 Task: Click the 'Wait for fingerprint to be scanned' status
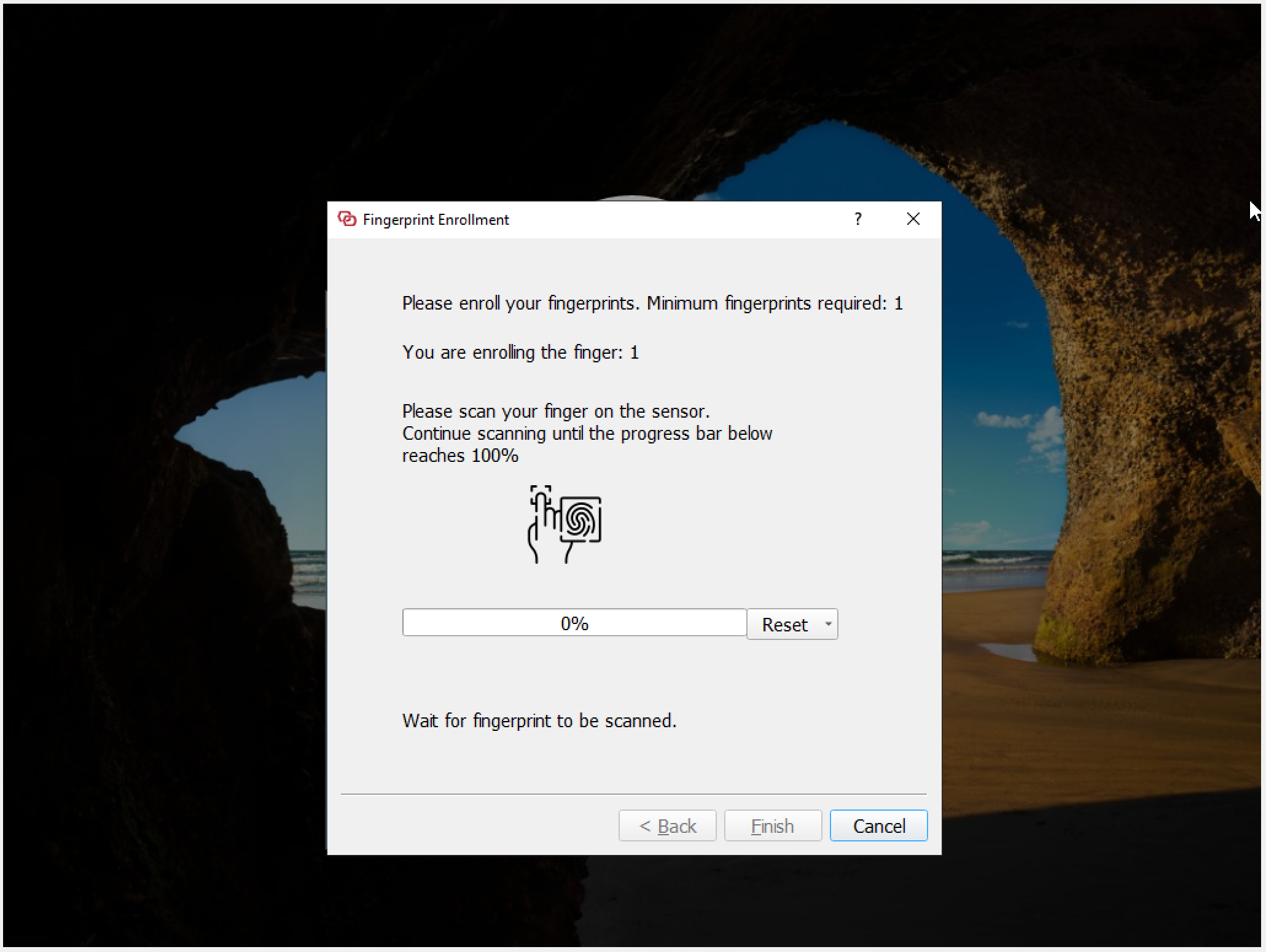click(x=539, y=720)
